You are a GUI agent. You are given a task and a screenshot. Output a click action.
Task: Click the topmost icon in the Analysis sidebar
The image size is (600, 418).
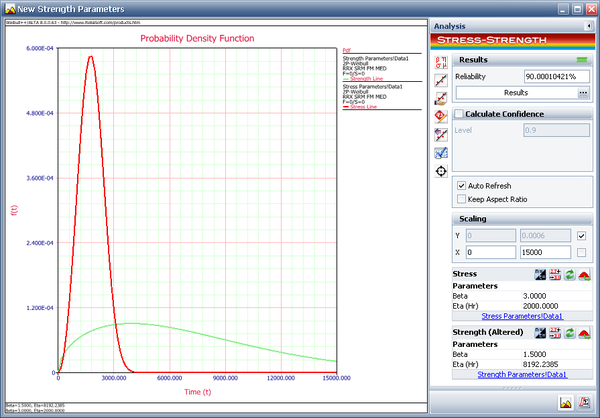[440, 61]
